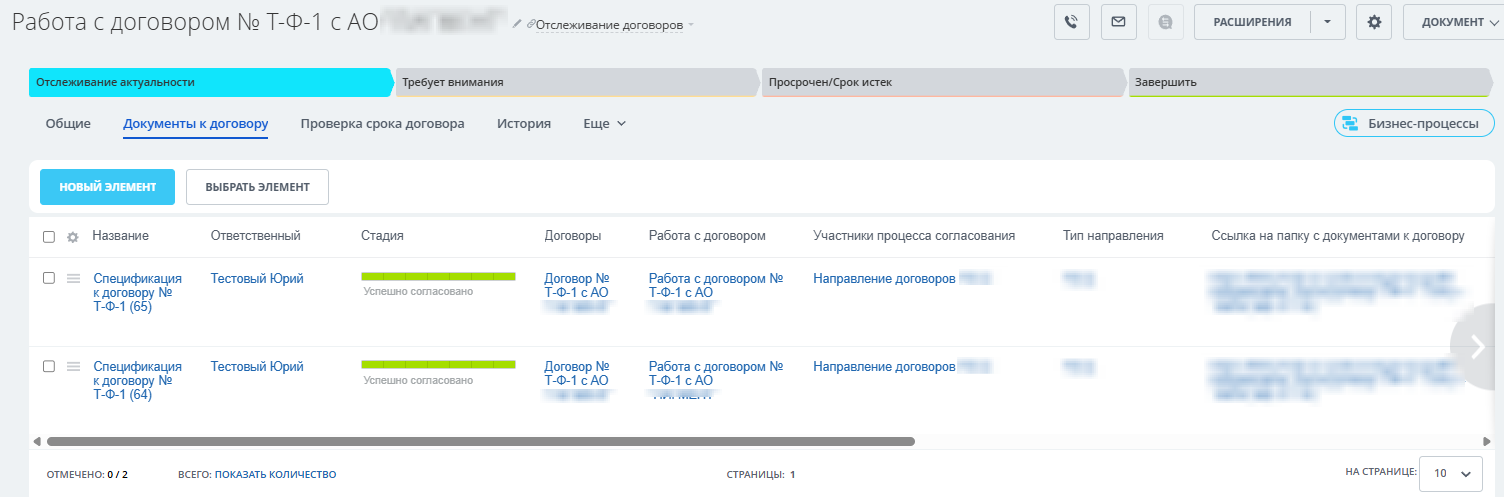Click Успешно согласовано text in row (64)
1504x497 pixels.
pos(418,380)
